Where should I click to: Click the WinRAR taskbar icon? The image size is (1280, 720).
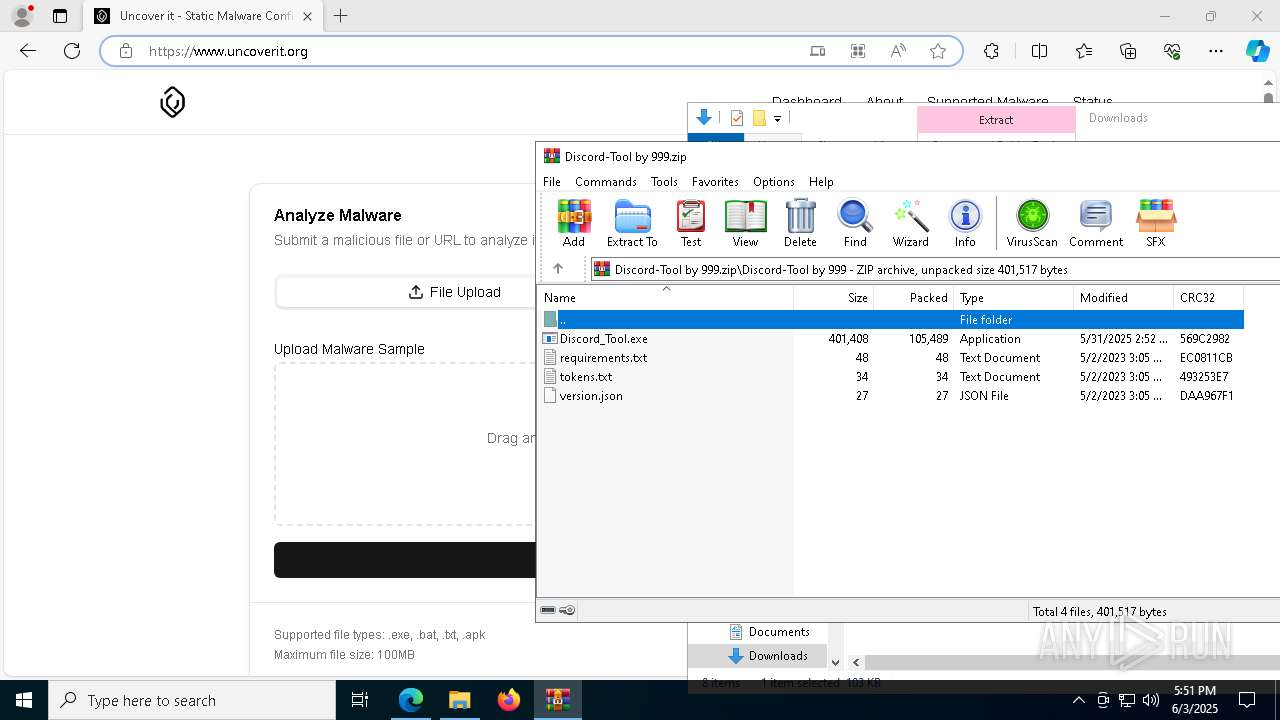558,700
